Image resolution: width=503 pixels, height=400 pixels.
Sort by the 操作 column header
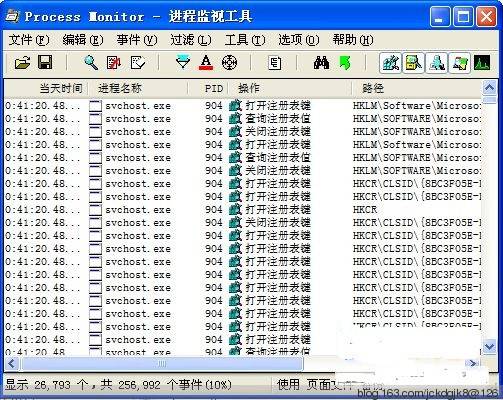coord(290,89)
